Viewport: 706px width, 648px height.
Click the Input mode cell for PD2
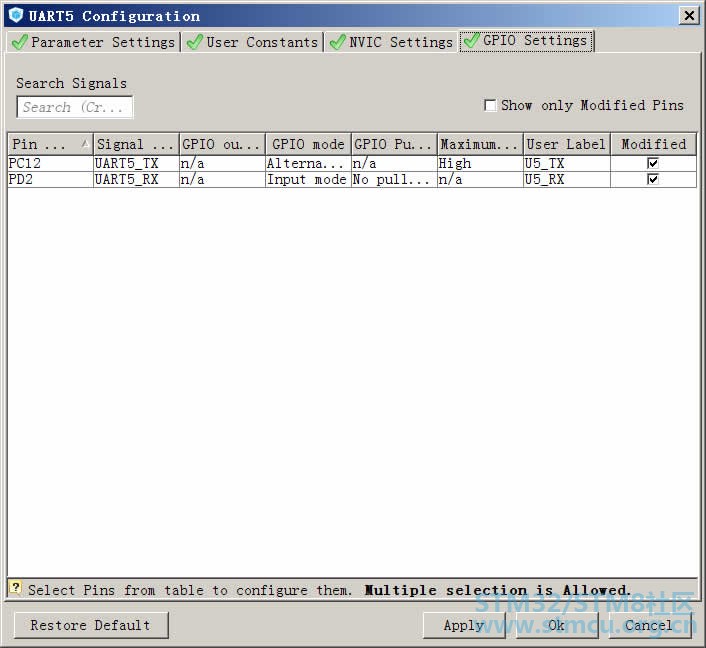(x=308, y=179)
